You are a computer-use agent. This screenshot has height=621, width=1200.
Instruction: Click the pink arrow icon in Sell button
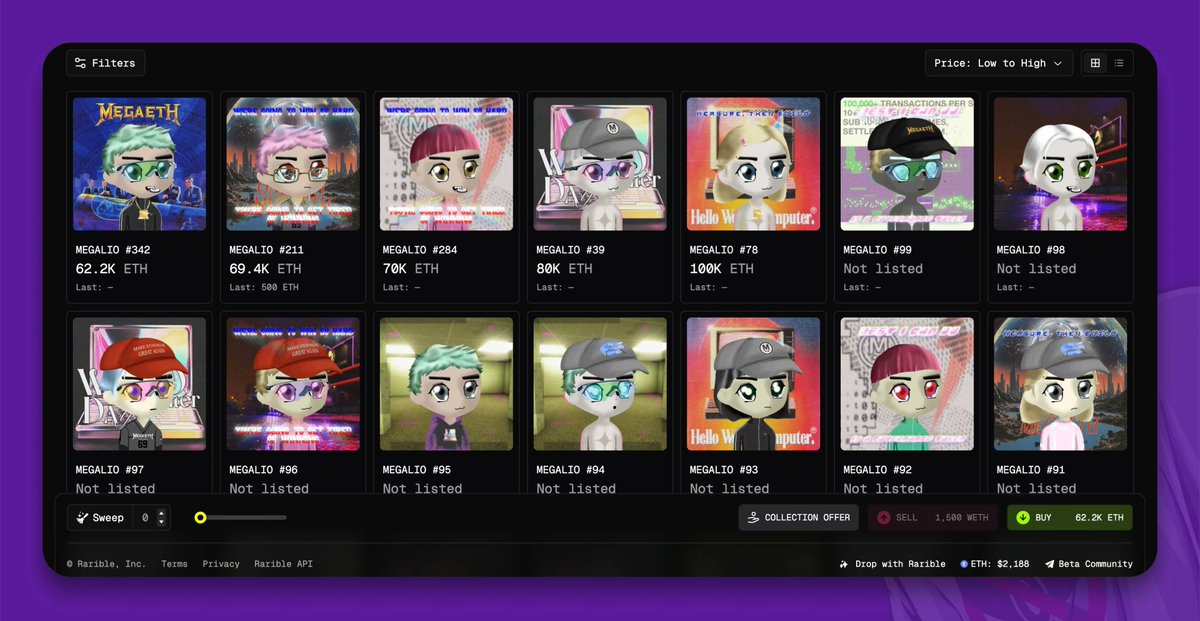click(883, 518)
